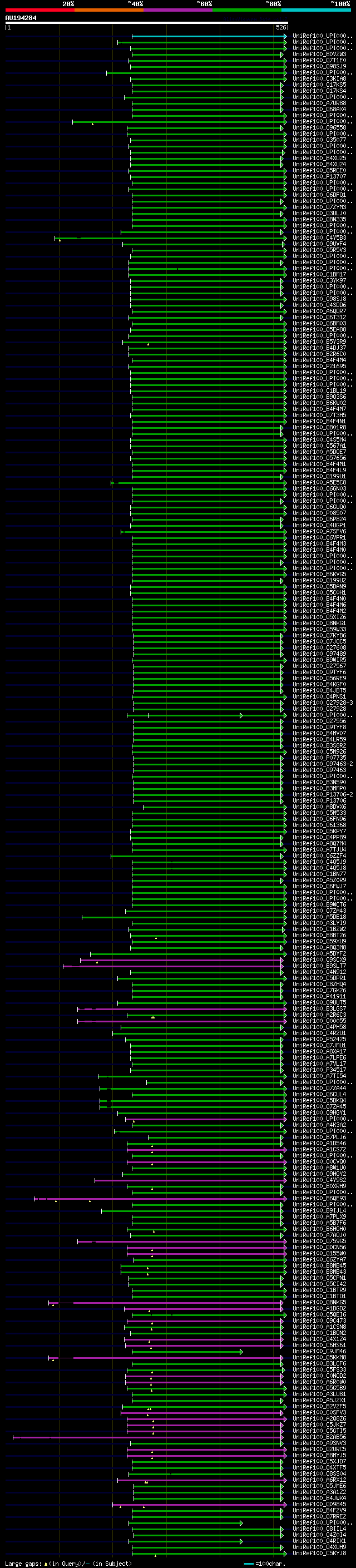356x1568 pixels.
Task: Choose the UniRef100_Q5KKM8 hit label
Action: point(319,1357)
